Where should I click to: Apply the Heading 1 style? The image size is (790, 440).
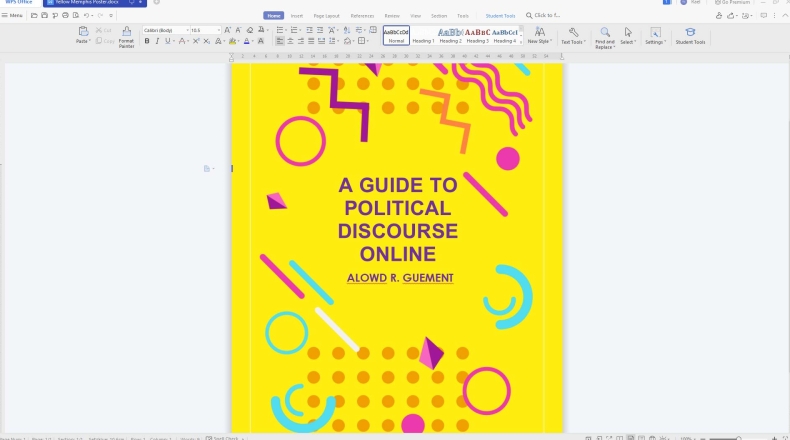tap(424, 36)
